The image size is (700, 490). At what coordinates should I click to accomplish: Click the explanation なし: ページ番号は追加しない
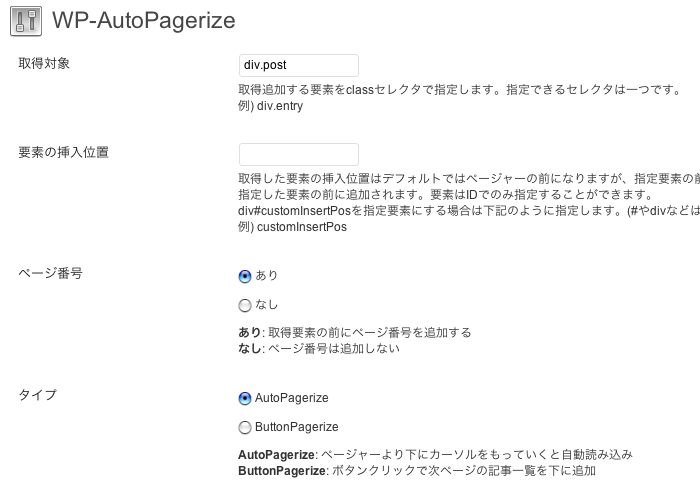tap(319, 349)
